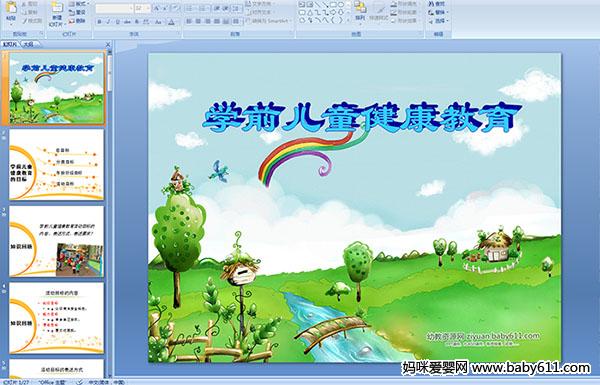The height and width of the screenshot is (385, 600).
Task: Click the Office theme name in status bar
Action: point(53,382)
